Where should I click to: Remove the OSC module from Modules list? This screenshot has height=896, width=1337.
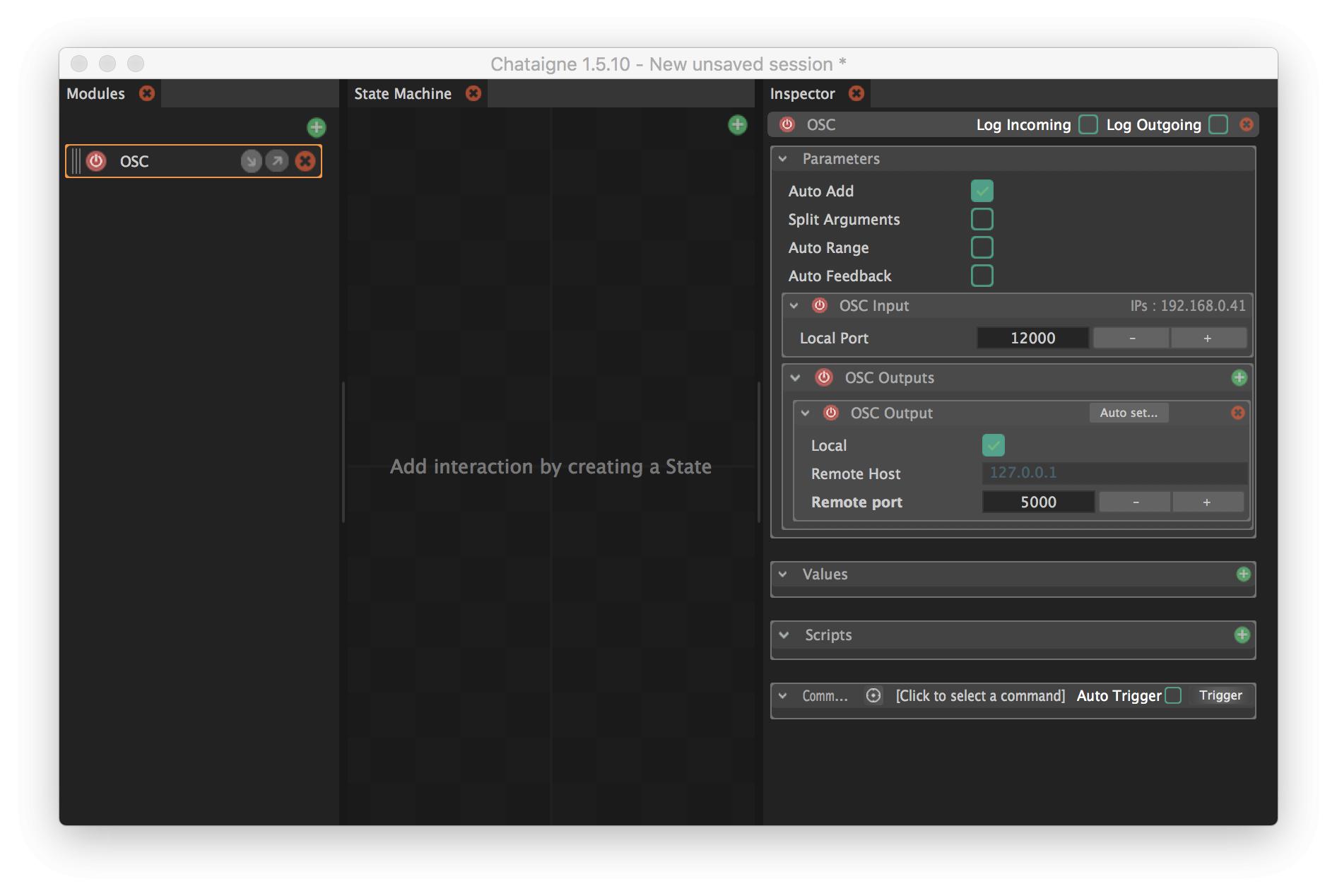(305, 161)
